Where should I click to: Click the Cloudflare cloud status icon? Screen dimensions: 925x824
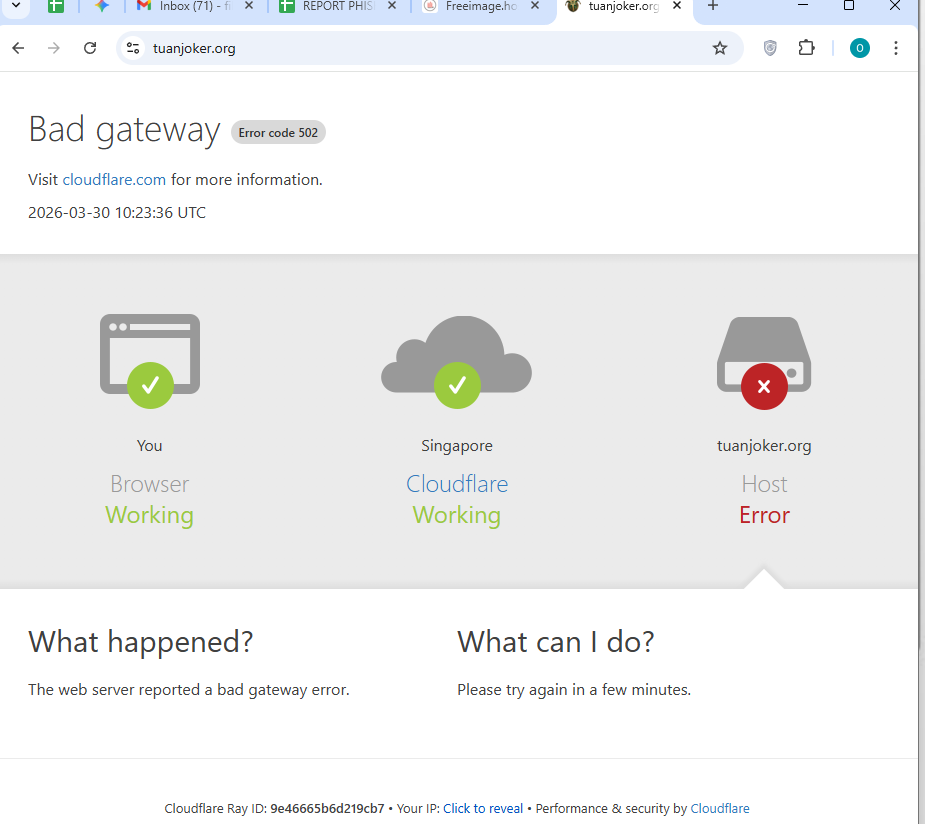click(x=457, y=362)
